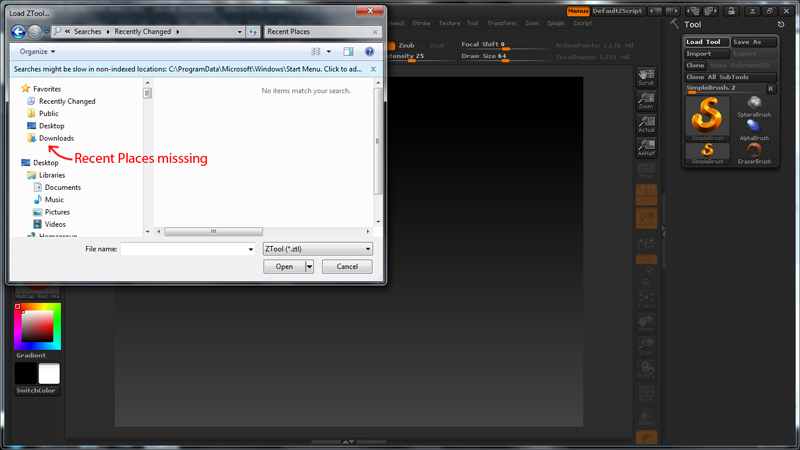
Task: Click the Back arrow in Load ZTool dialog
Action: tap(18, 32)
